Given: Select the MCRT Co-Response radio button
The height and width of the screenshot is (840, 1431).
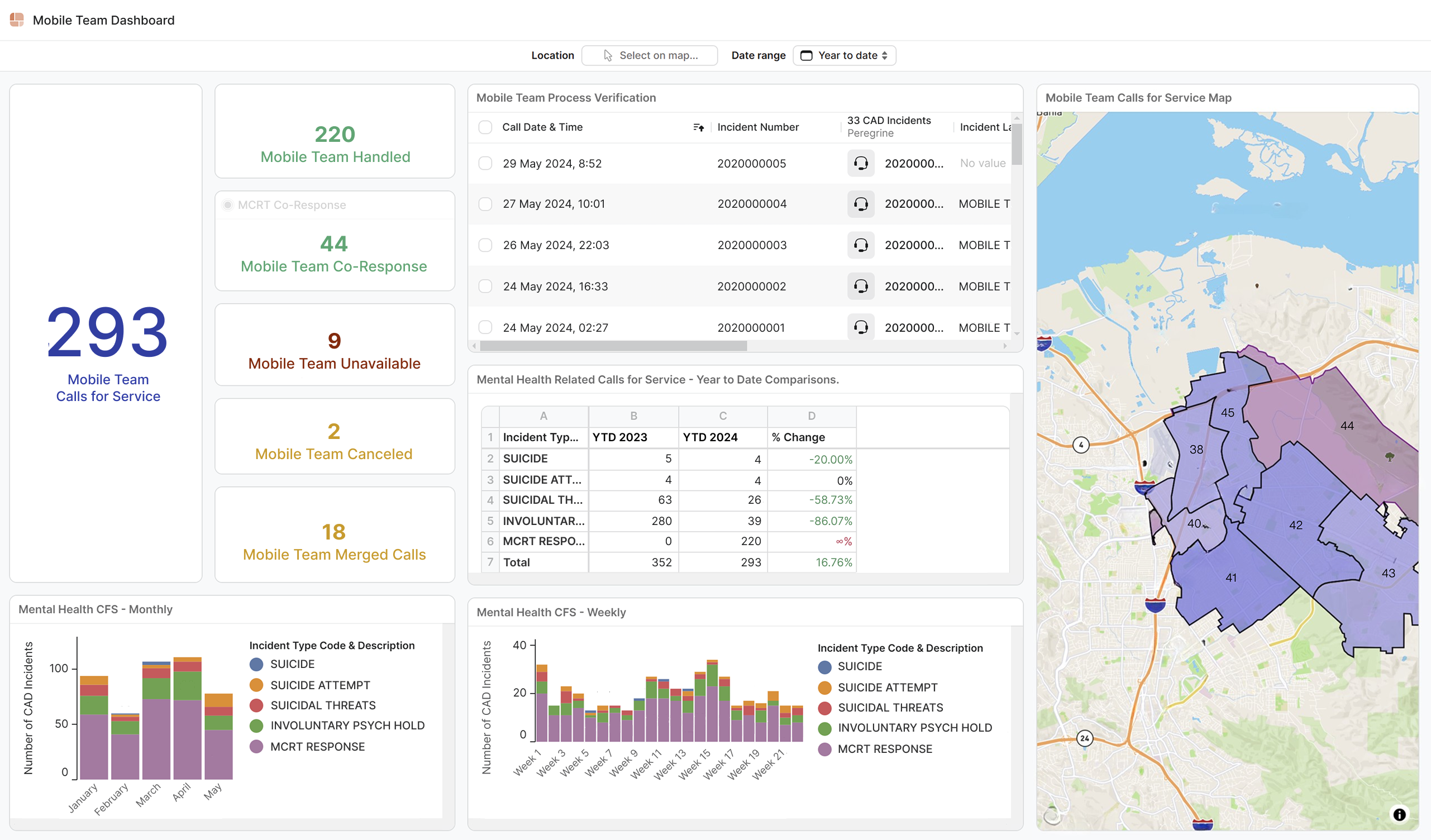Looking at the screenshot, I should (228, 205).
